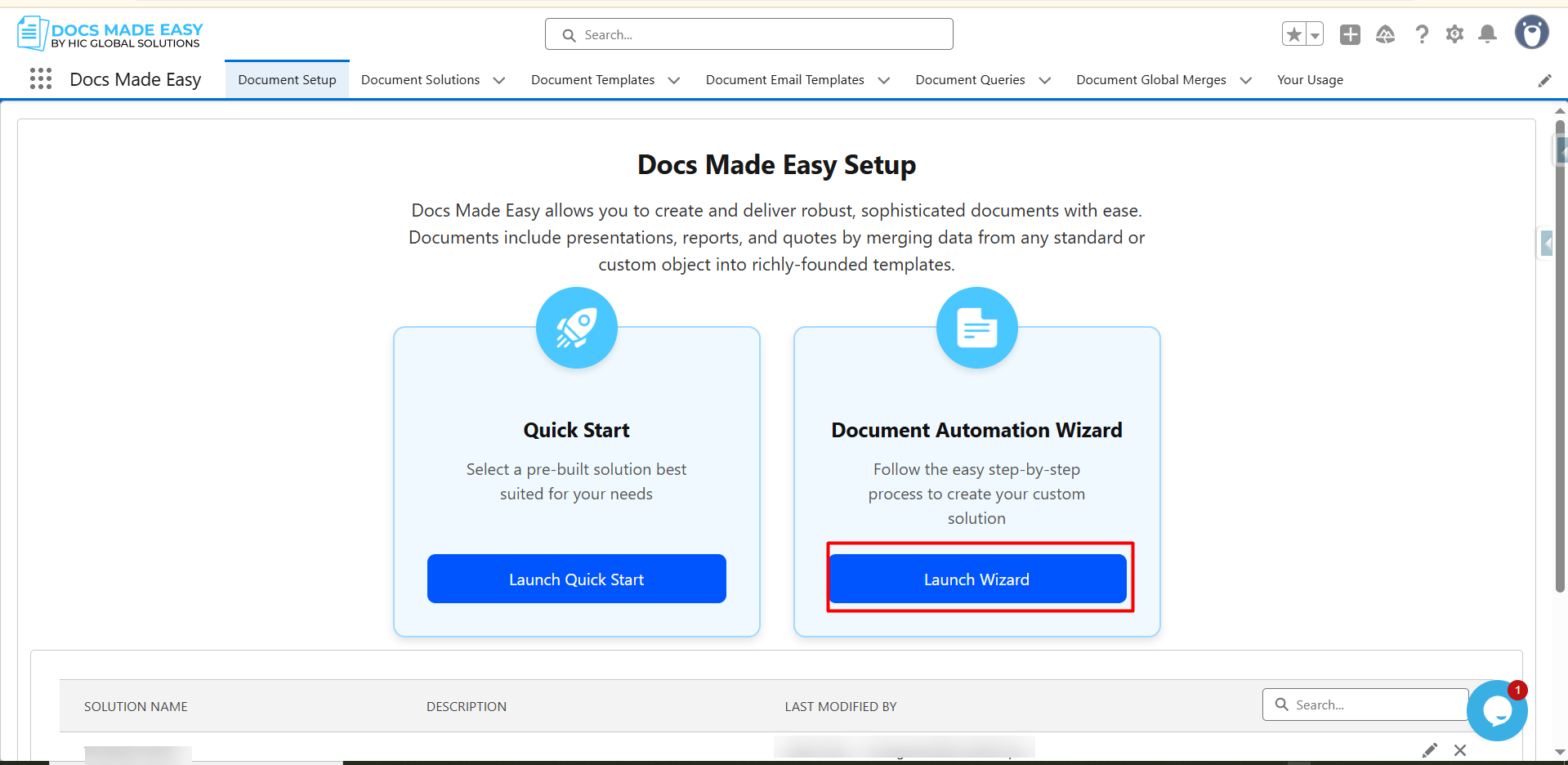Click the Docs Made Easy app name
The image size is (1568, 765).
click(x=136, y=79)
